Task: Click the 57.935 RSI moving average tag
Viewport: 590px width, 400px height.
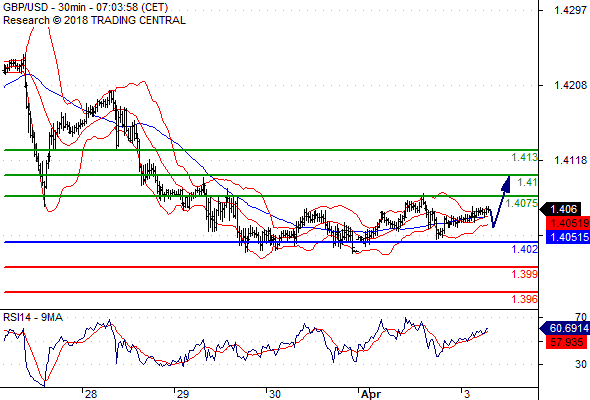Action: tap(567, 342)
